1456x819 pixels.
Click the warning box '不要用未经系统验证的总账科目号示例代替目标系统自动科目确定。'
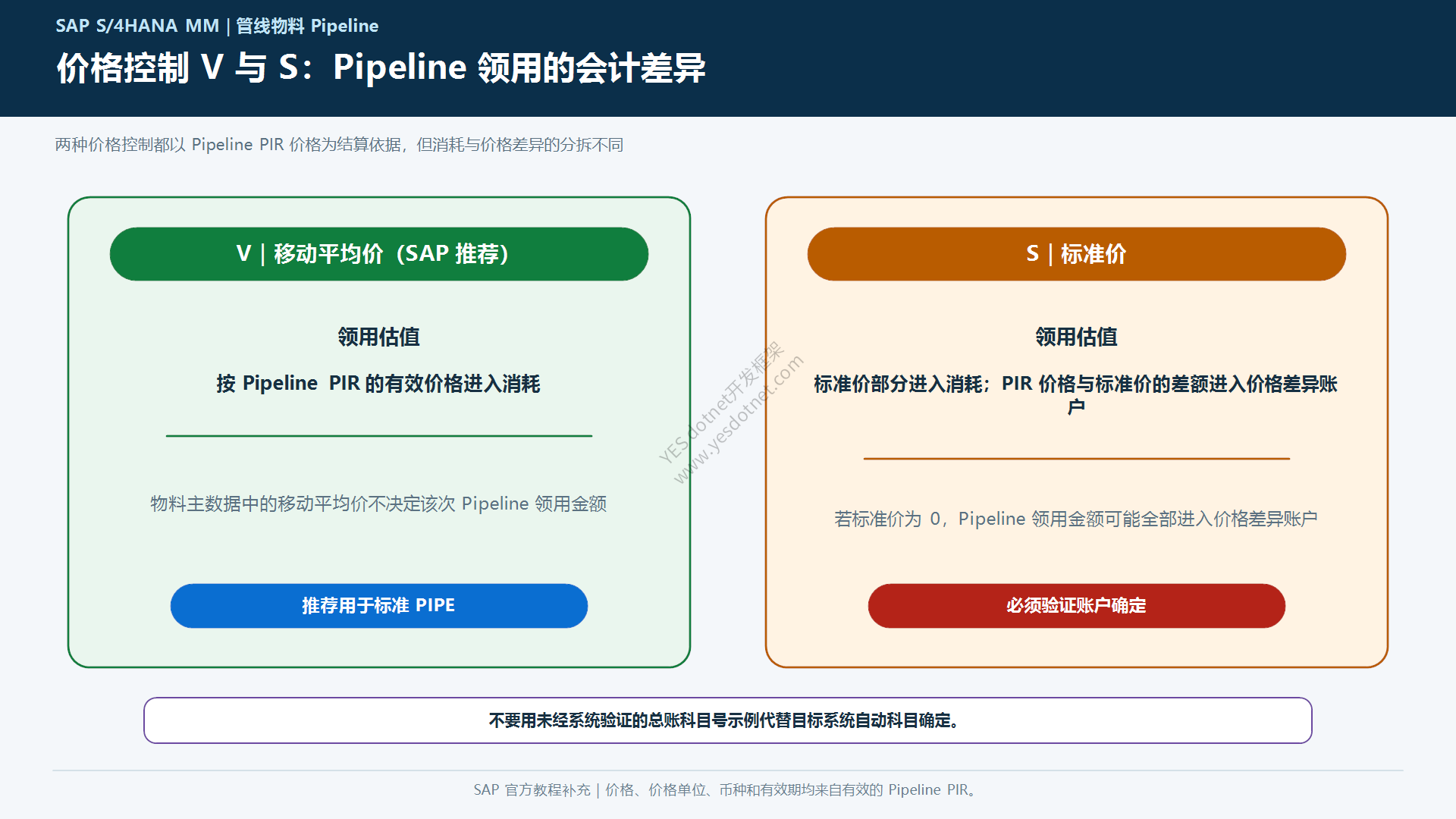click(x=728, y=720)
